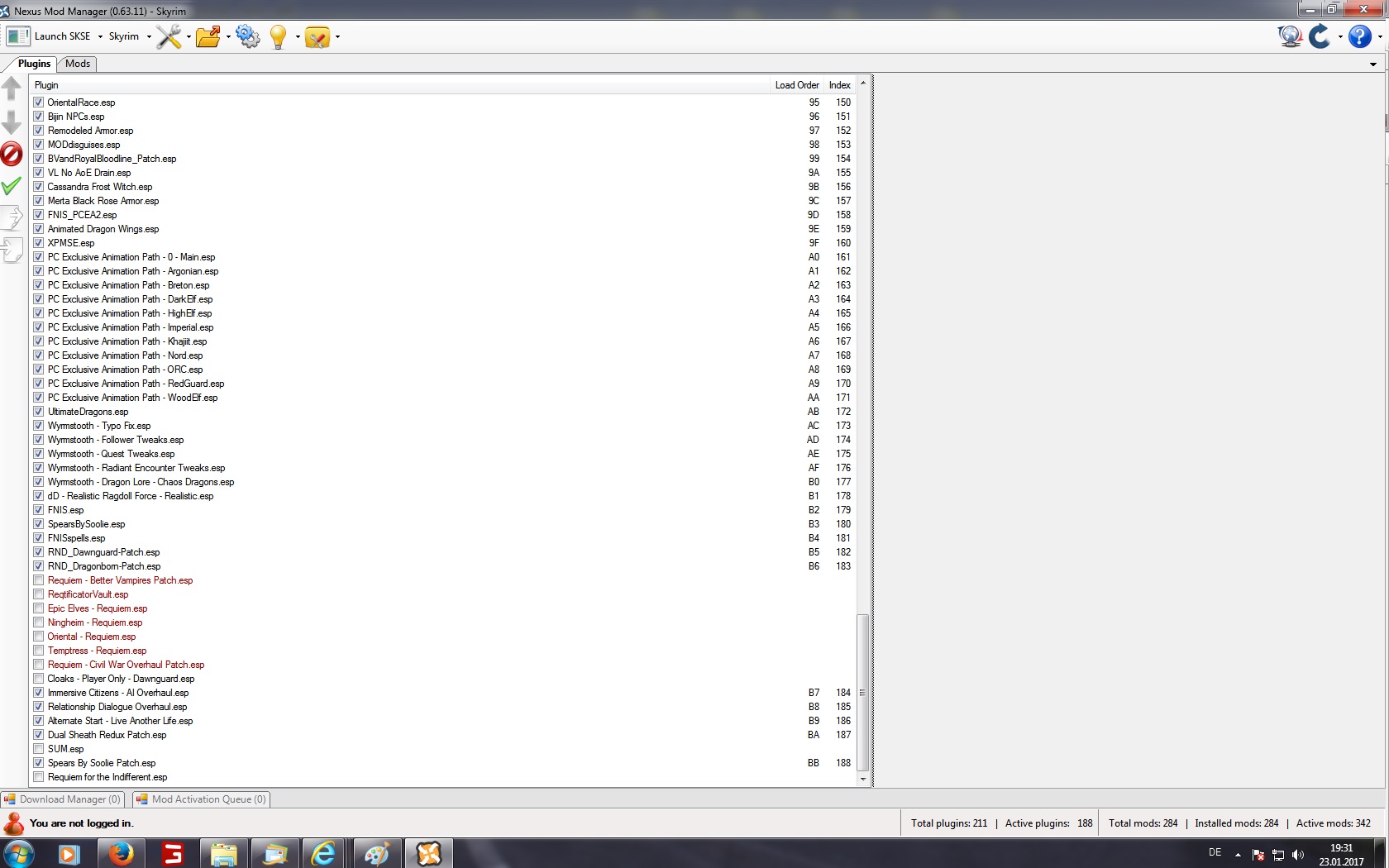The height and width of the screenshot is (868, 1389).
Task: Expand the Skyrim game mode dropdown arrow
Action: pos(149,37)
